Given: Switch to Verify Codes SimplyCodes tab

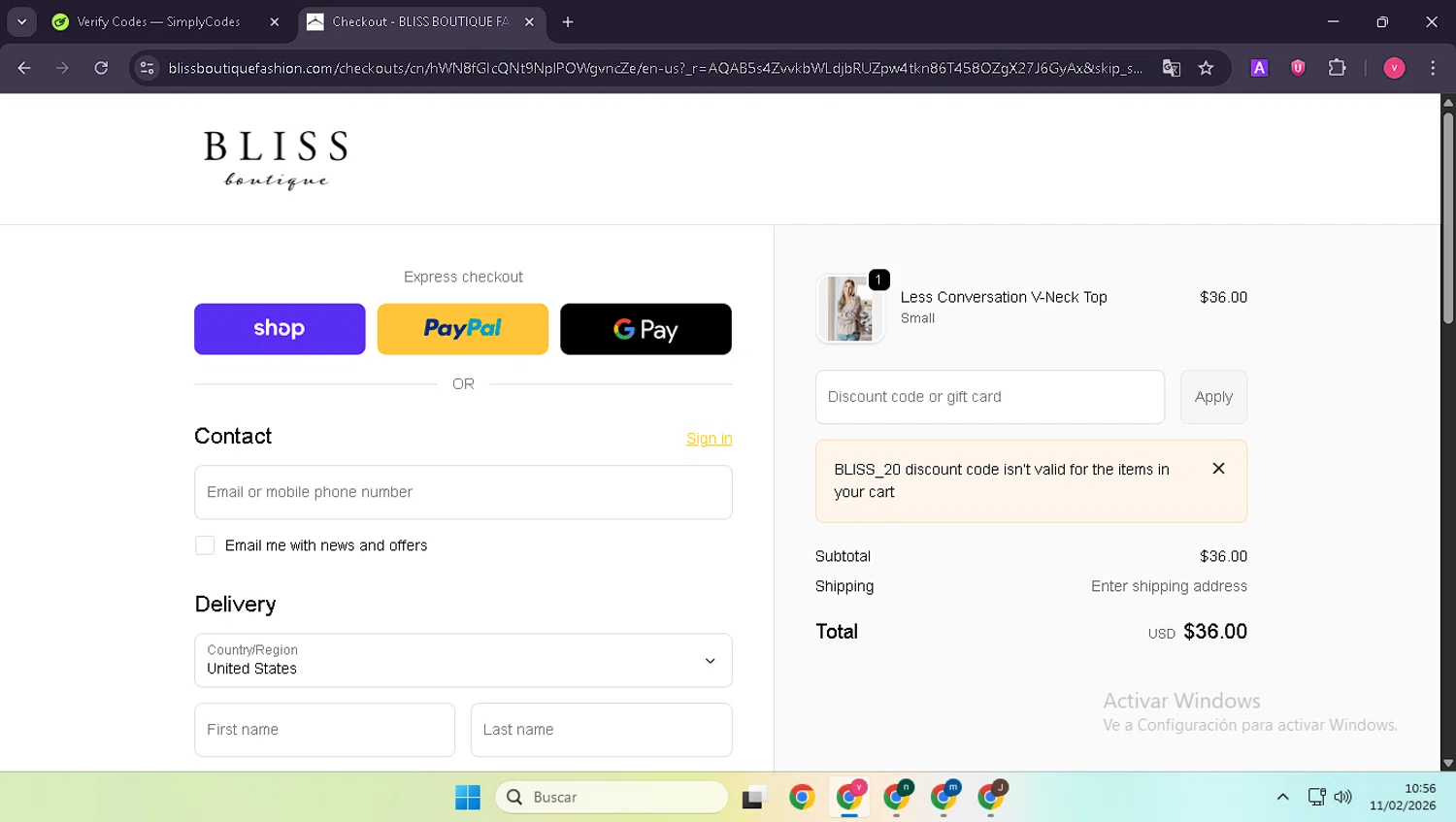Looking at the screenshot, I should point(158,21).
